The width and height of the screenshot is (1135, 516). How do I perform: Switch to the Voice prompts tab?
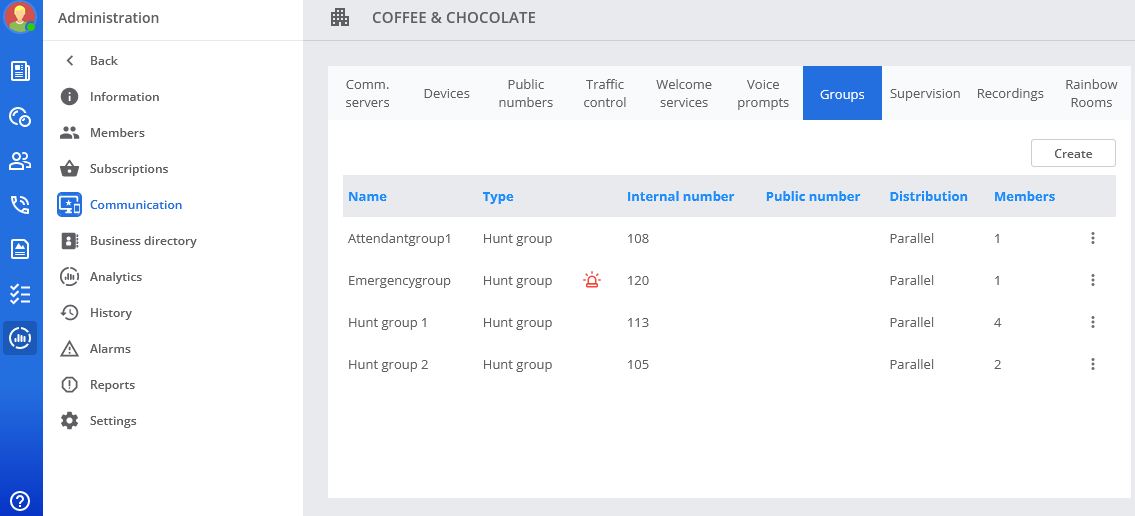763,93
